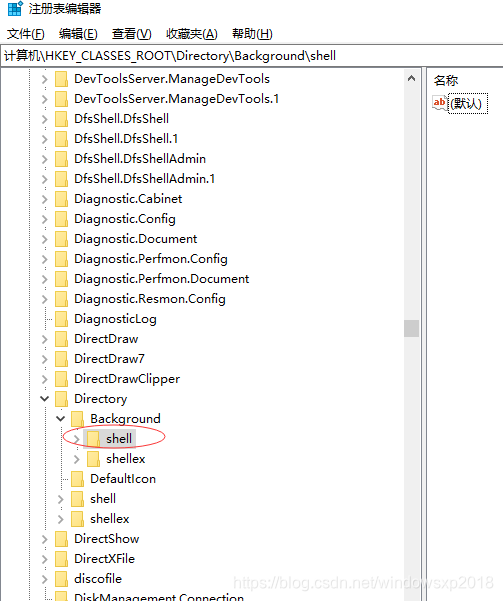Select the shellex key directly under Directory
503x601 pixels.
[x=110, y=519]
